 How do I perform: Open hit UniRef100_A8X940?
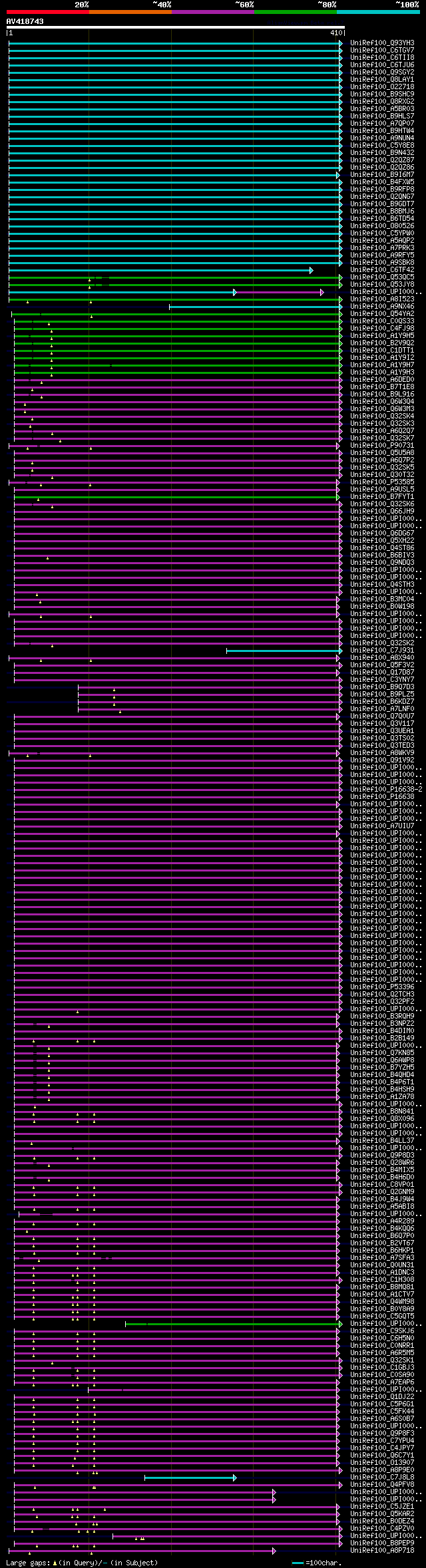tap(382, 657)
